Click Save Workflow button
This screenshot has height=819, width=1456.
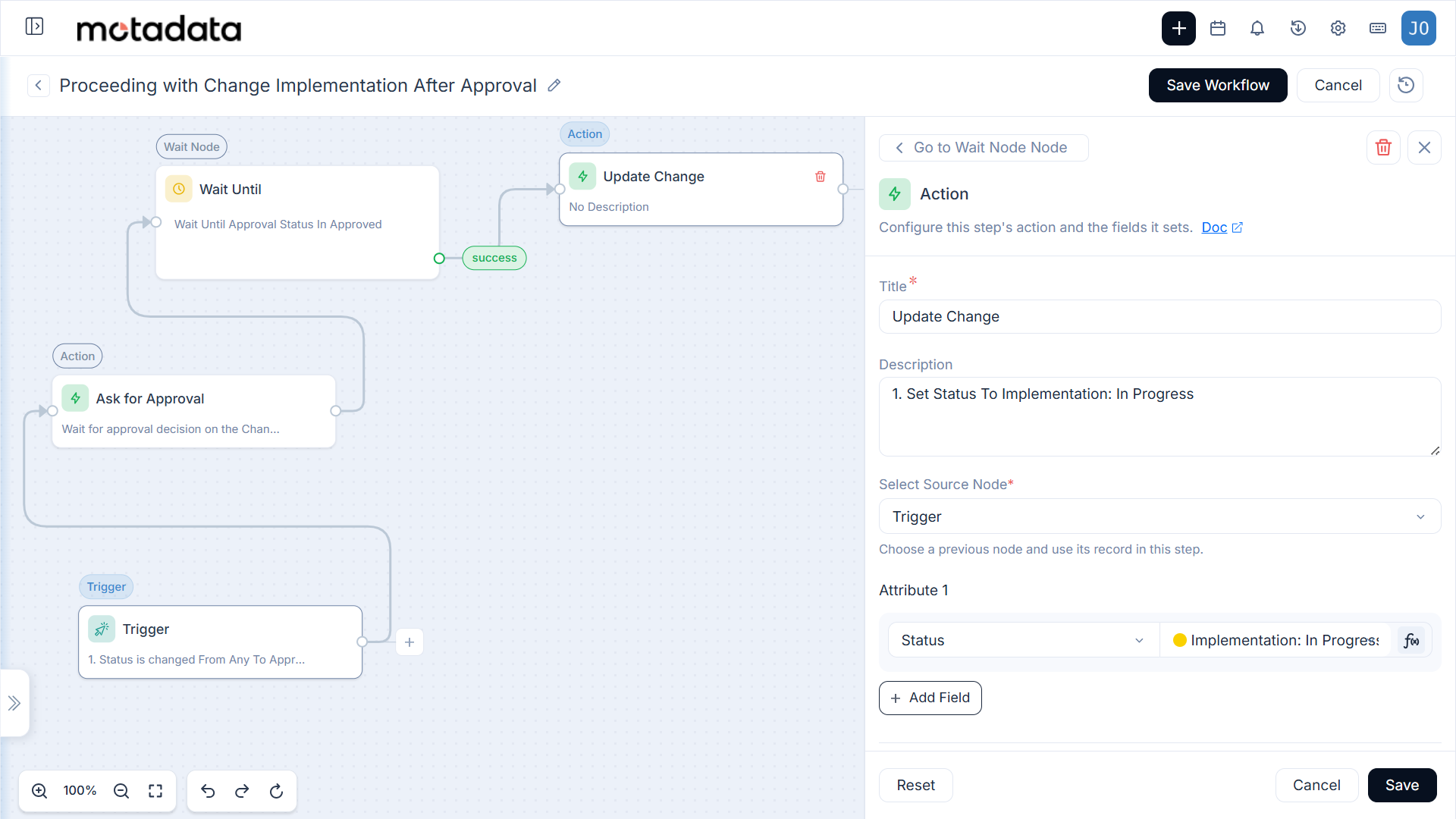click(x=1218, y=85)
